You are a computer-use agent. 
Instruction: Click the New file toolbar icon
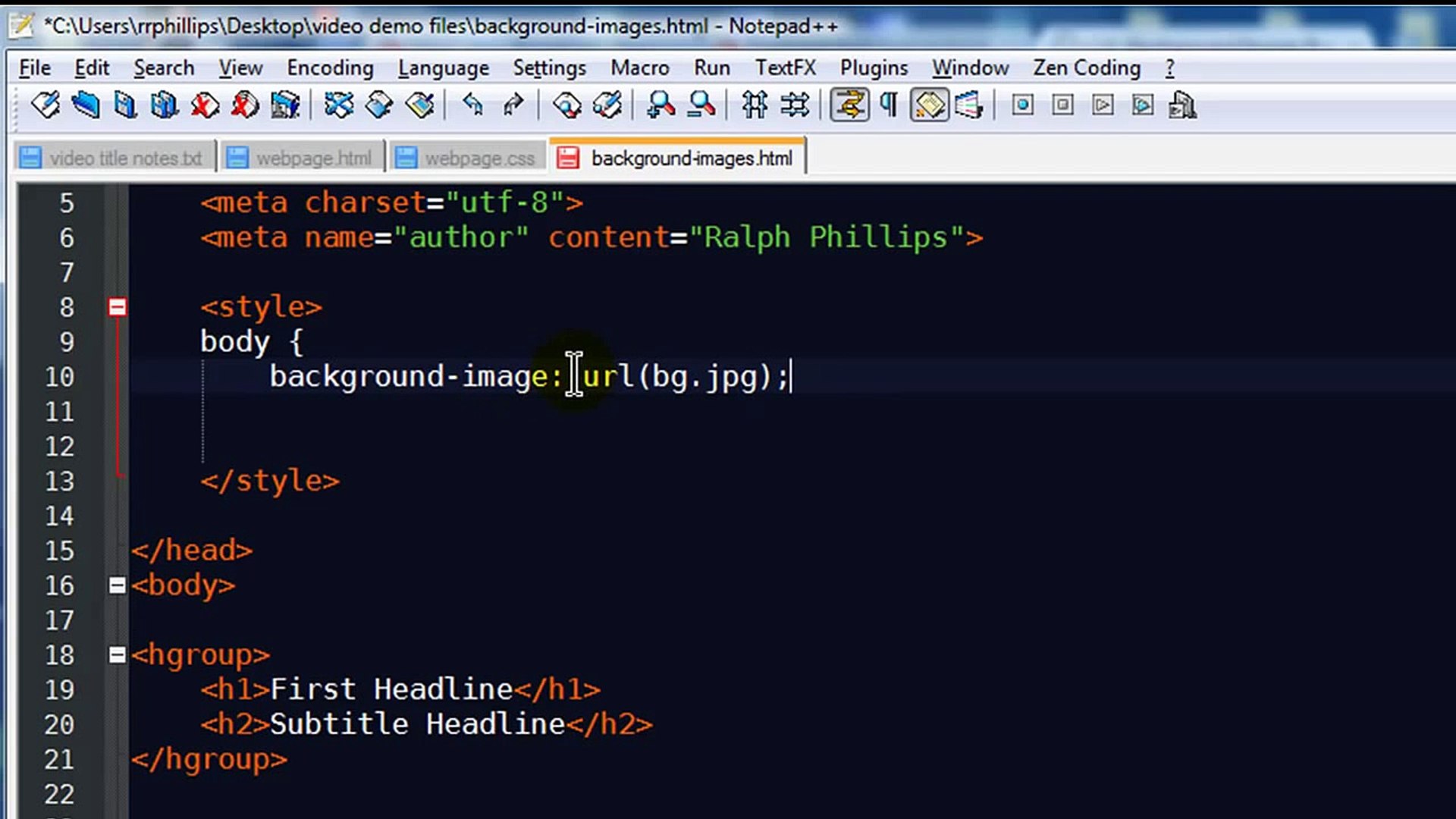point(45,105)
